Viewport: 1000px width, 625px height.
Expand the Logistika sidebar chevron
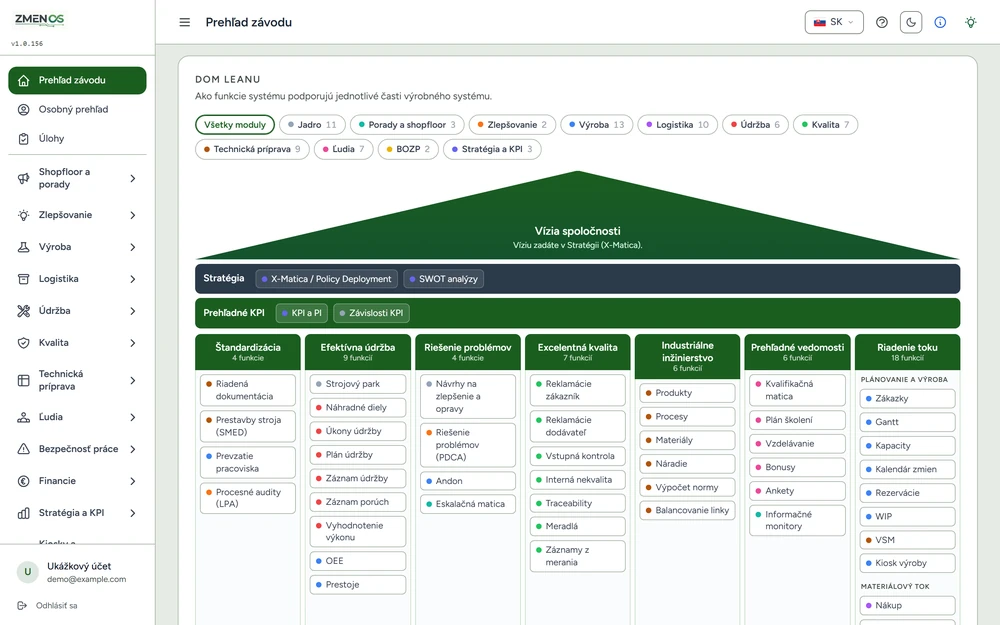point(133,279)
